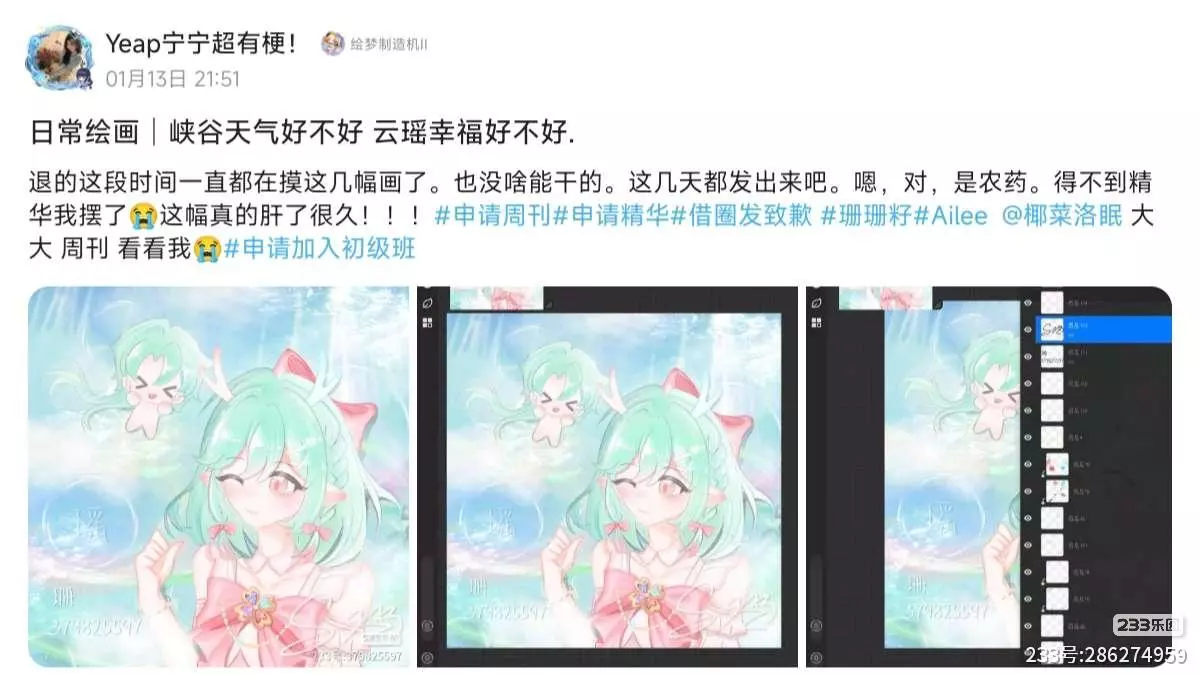Toggle eye icon of topmost layer
The width and height of the screenshot is (1199, 675).
(x=1028, y=303)
